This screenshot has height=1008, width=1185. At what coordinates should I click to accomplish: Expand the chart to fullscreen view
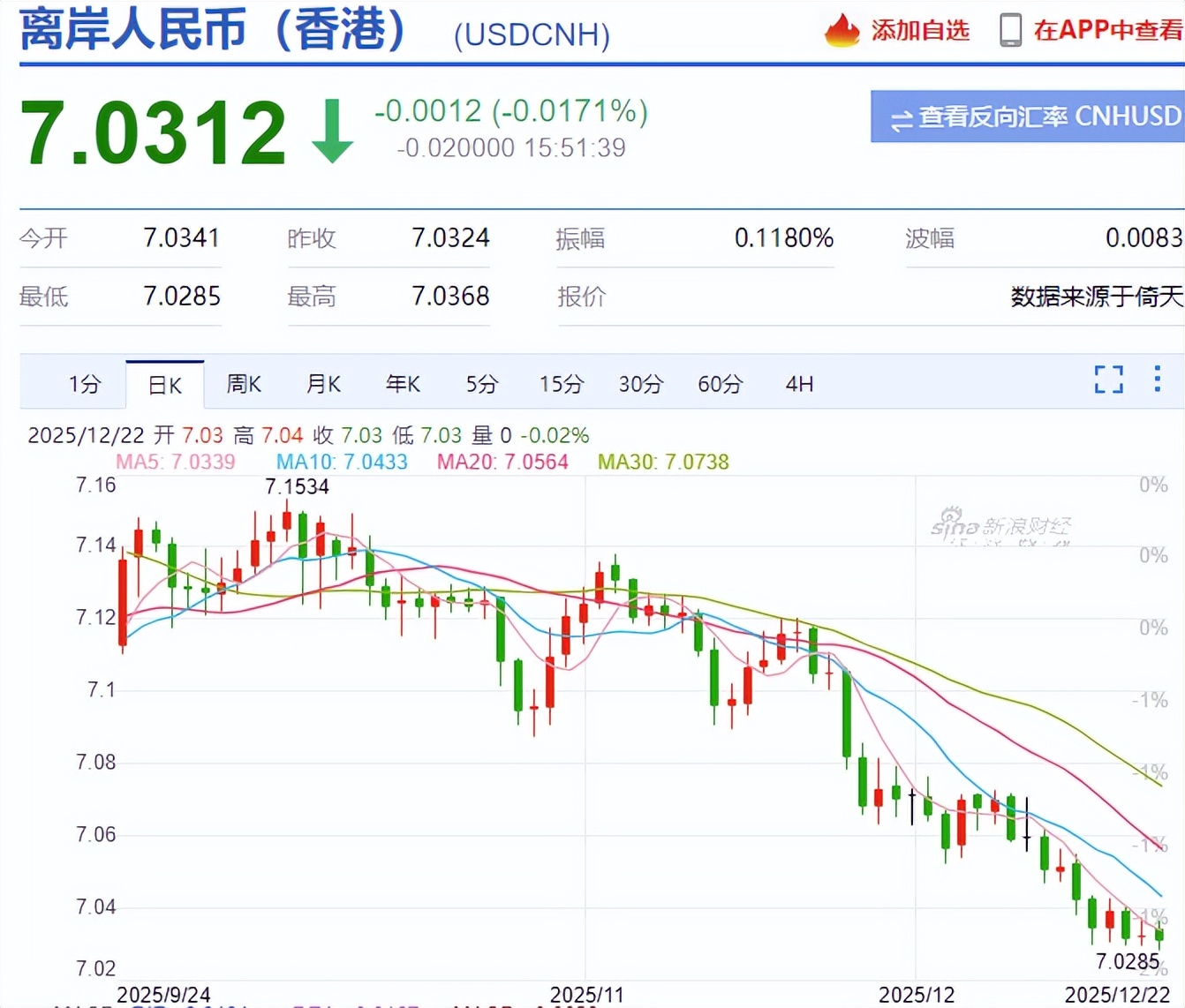(1107, 380)
